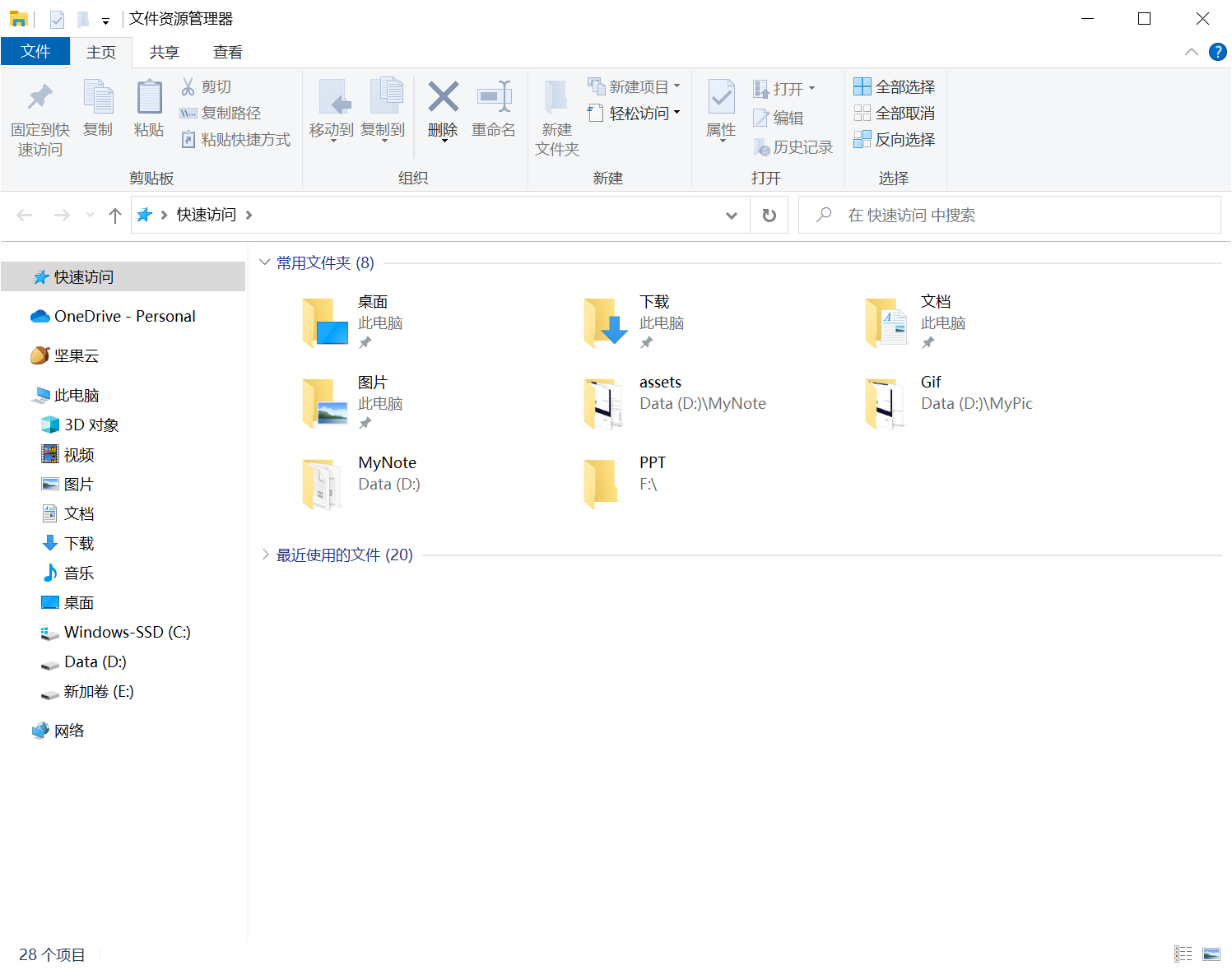Viewport: 1232px width, 970px height.
Task: Select 网络 (Network) in the navigation pane
Action: pos(123,731)
